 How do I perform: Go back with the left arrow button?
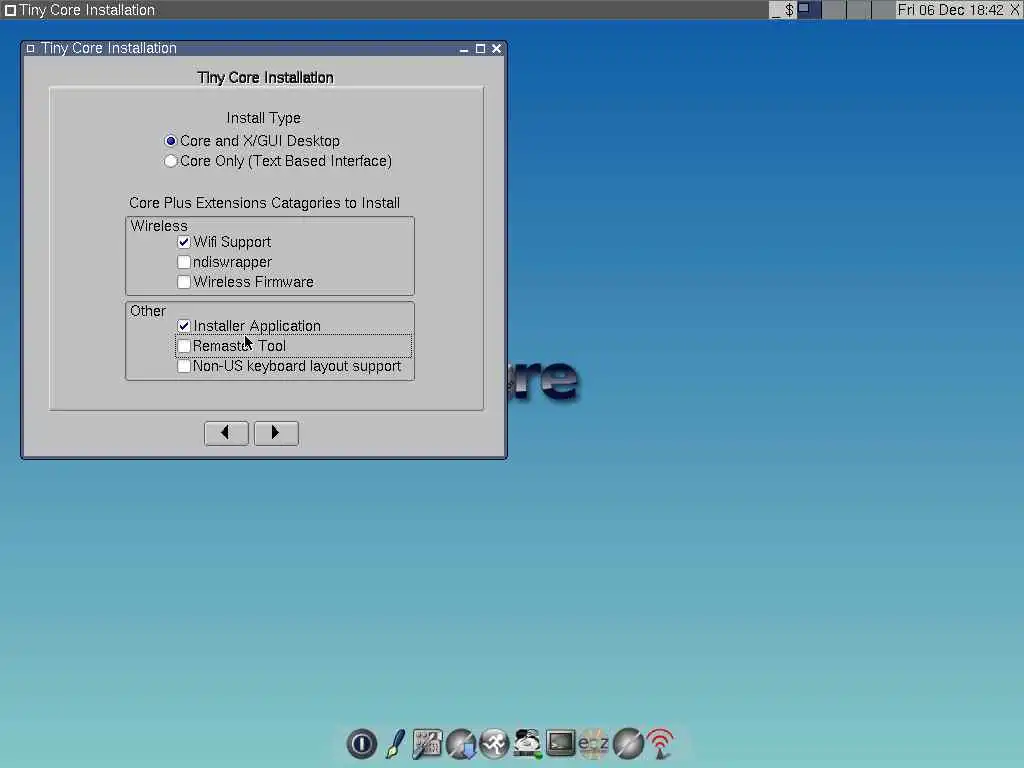pyautogui.click(x=226, y=433)
